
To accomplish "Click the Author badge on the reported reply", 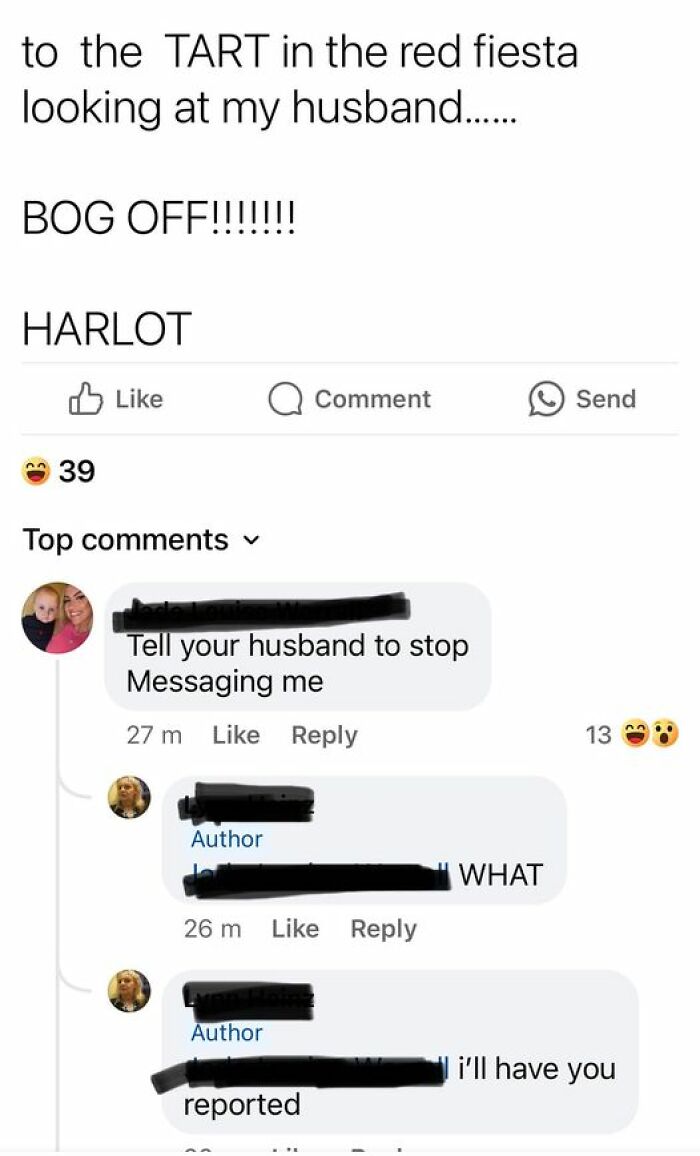I will click(226, 1033).
